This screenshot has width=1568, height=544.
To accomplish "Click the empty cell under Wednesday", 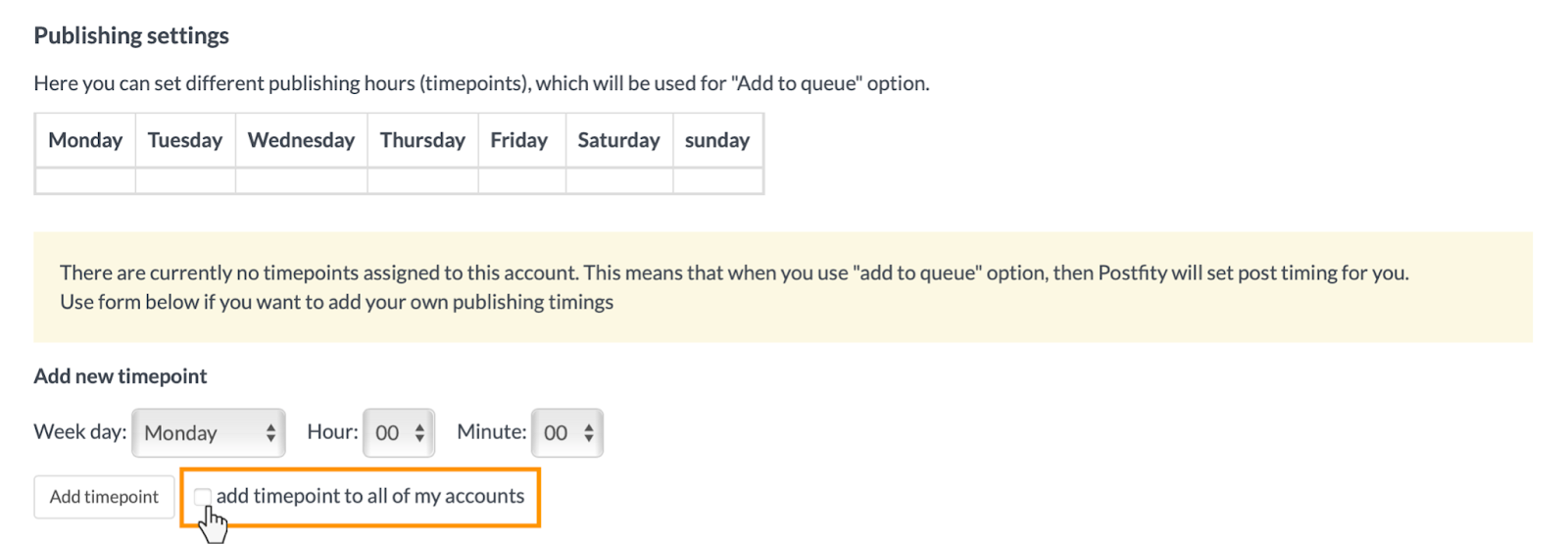I will (301, 181).
